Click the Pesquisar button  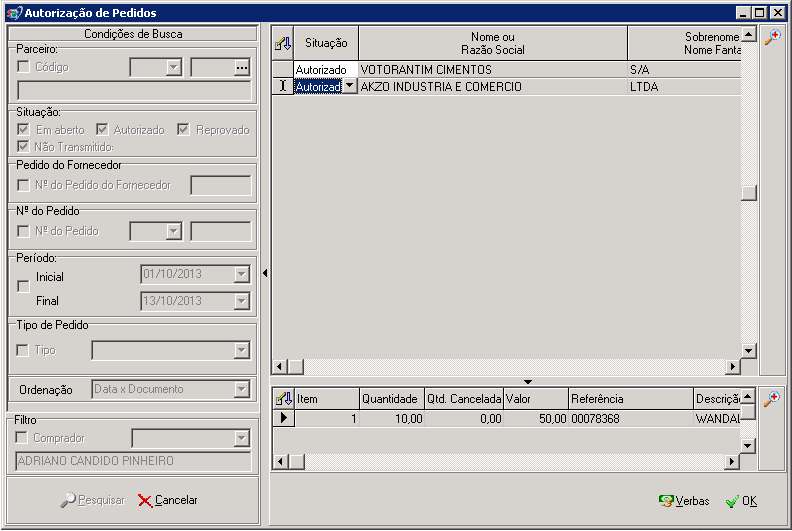(x=92, y=500)
